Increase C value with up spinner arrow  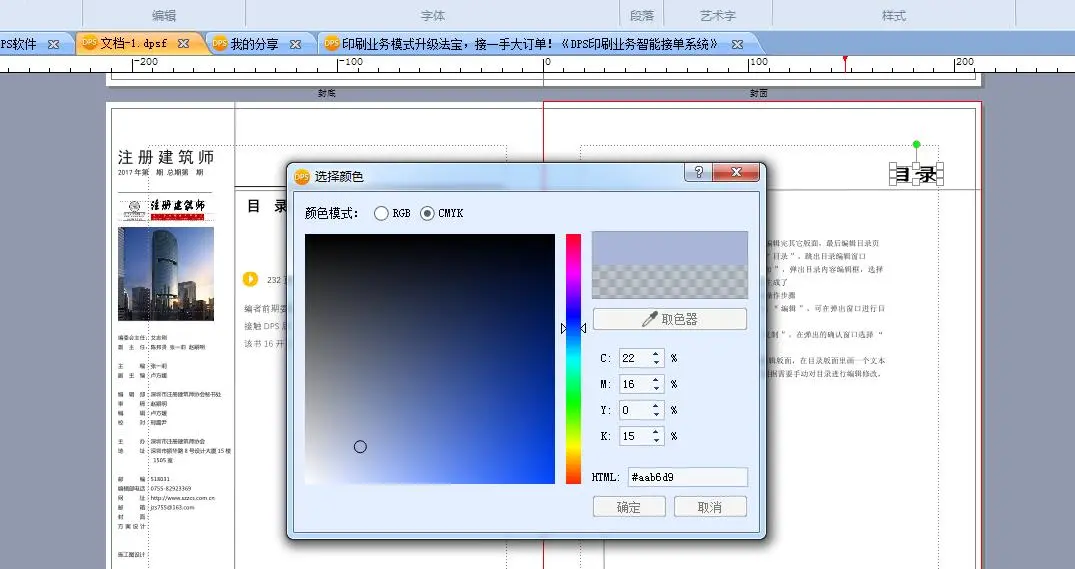click(x=656, y=354)
